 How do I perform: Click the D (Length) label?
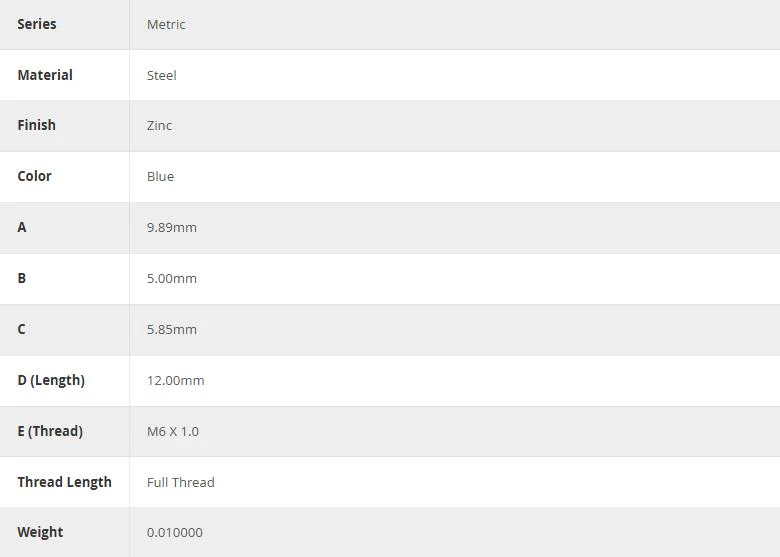pos(51,380)
